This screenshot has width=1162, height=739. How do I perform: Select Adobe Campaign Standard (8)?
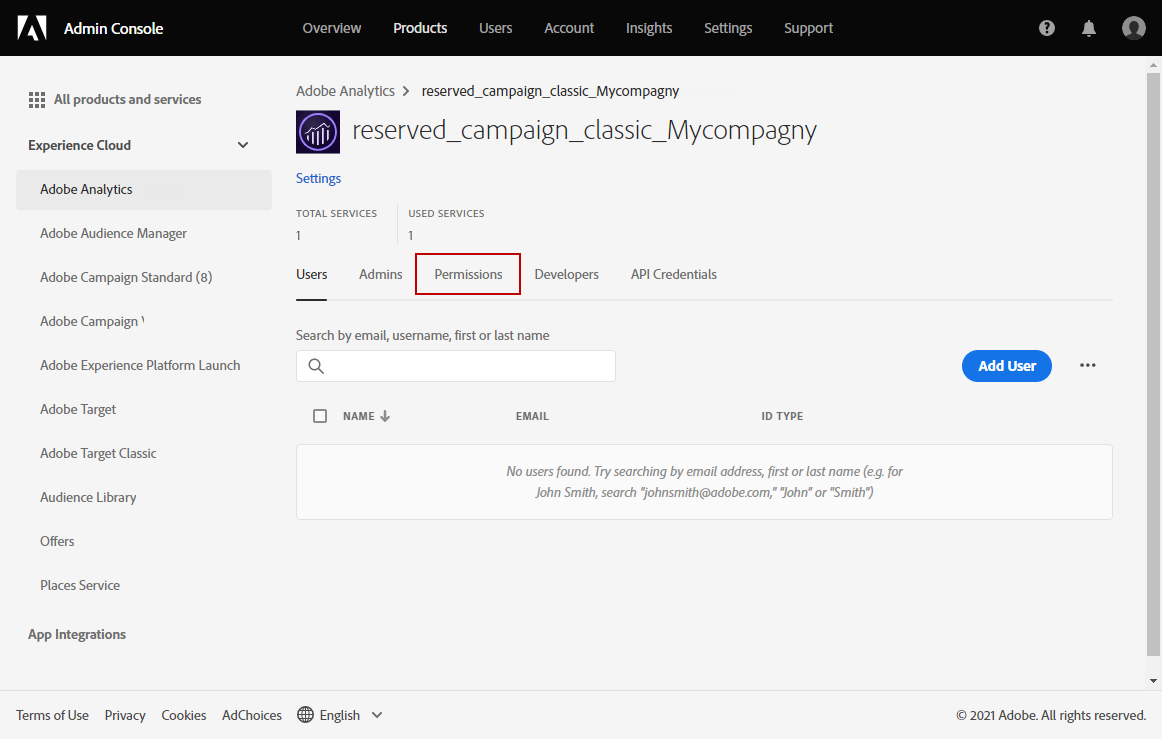coord(126,277)
